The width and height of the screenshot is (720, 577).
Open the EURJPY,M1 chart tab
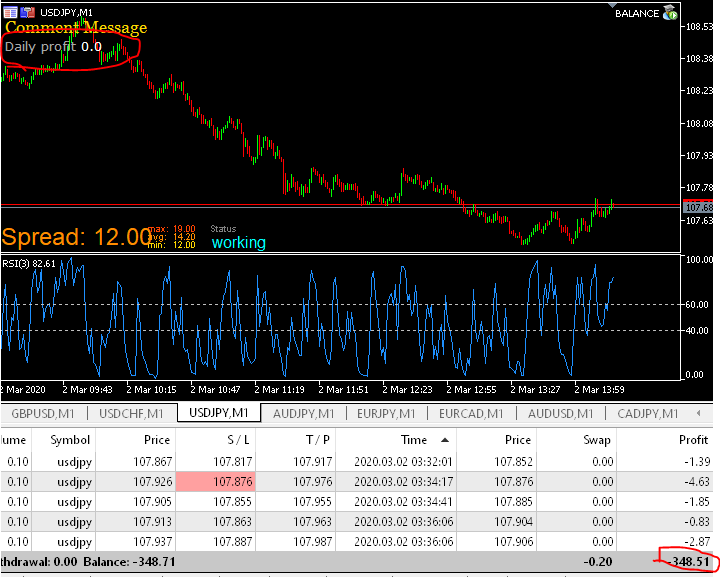[x=386, y=414]
